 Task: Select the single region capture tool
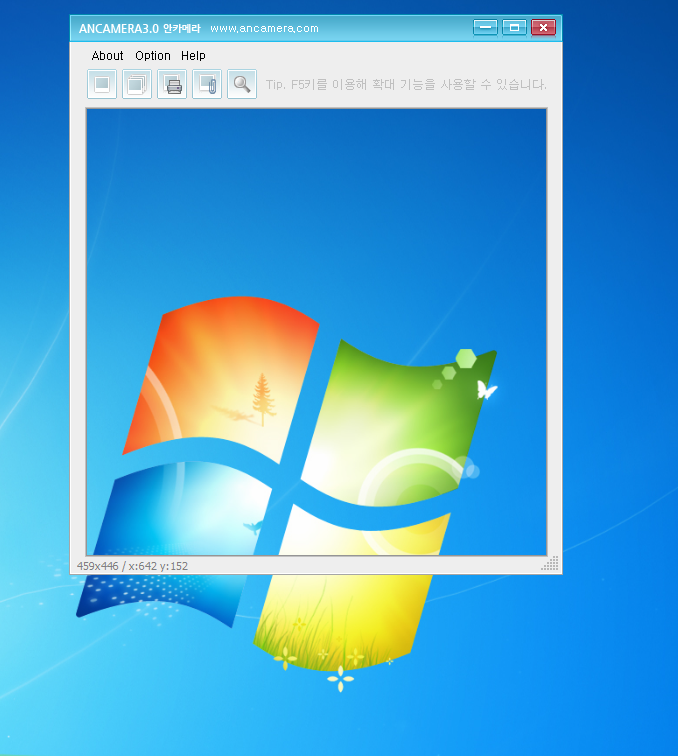(x=102, y=84)
